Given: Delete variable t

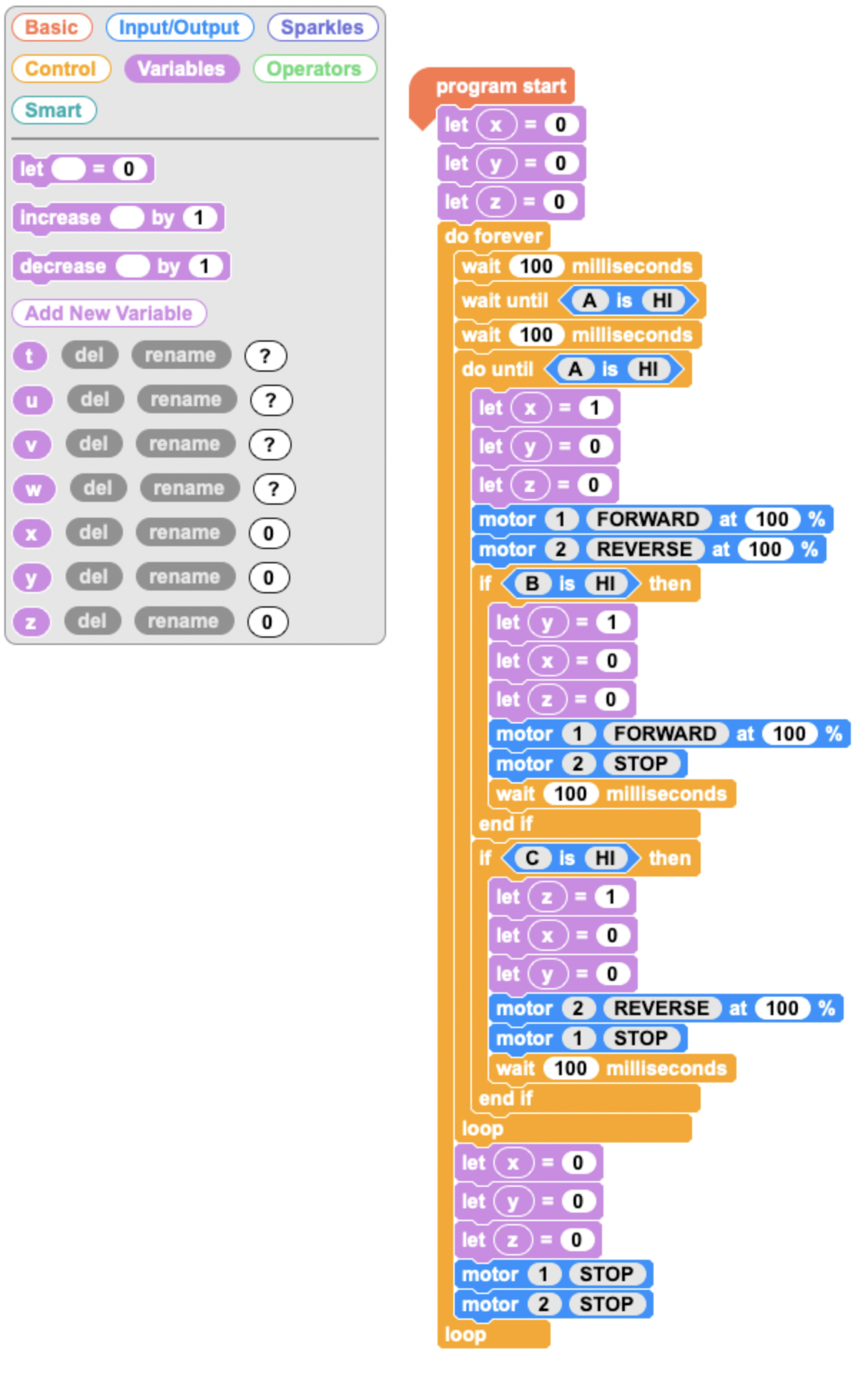Looking at the screenshot, I should (x=89, y=355).
